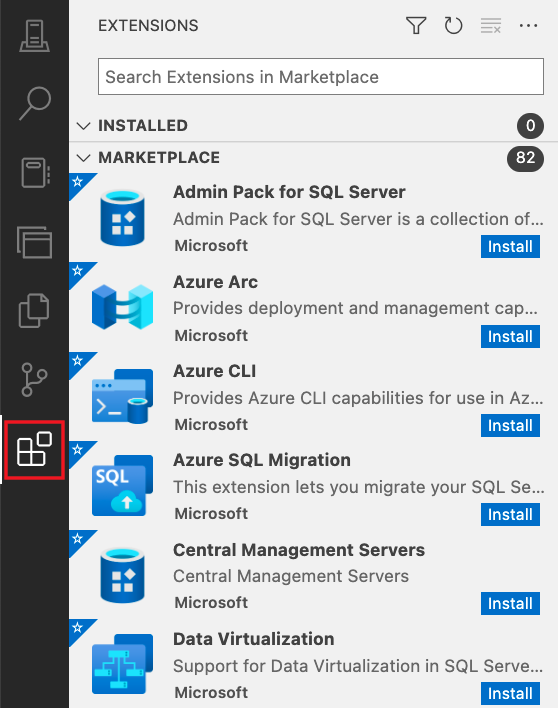Collapse the INSTALLED section
558x708 pixels.
(x=84, y=126)
